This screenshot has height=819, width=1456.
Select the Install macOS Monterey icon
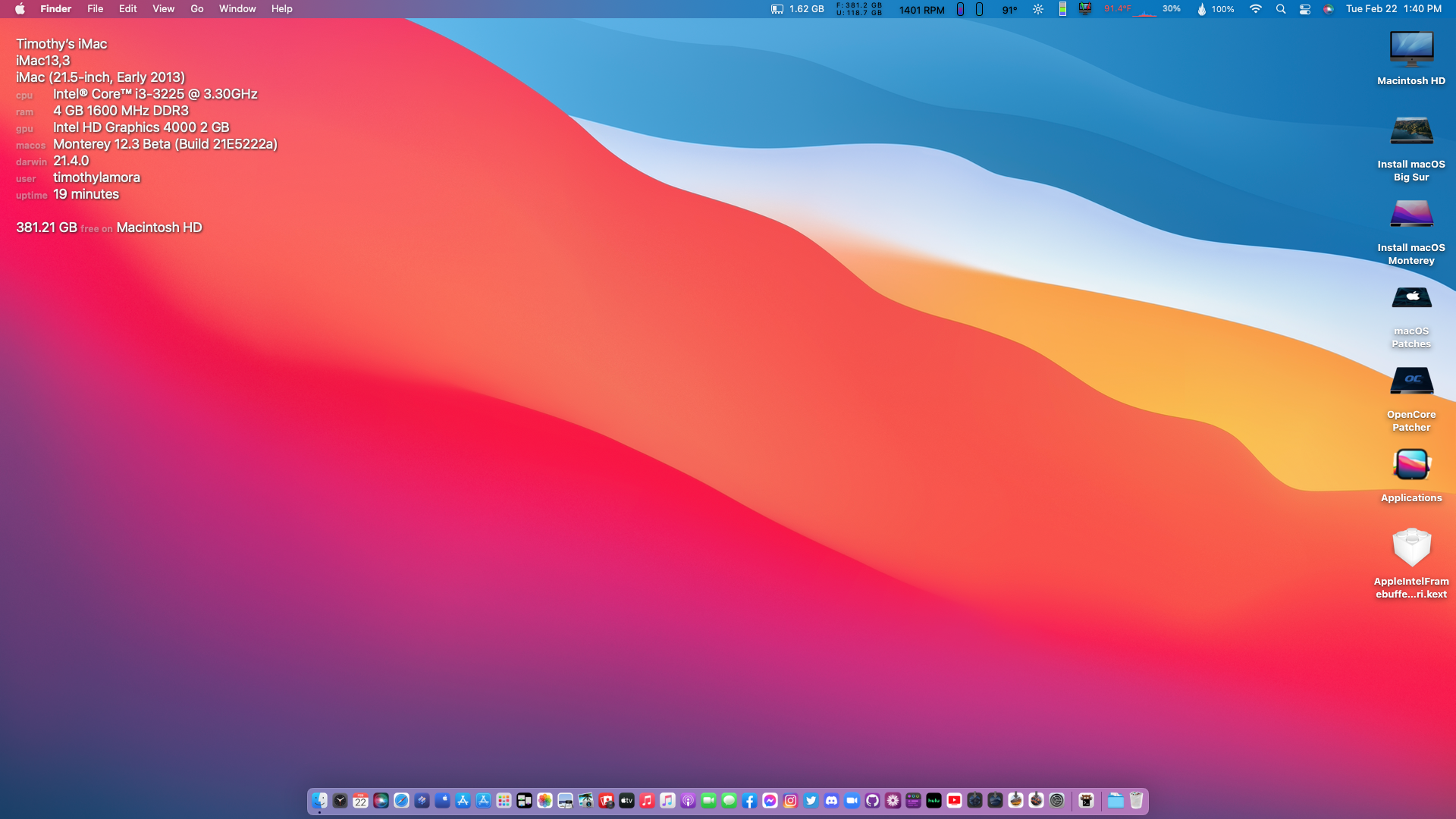1411,215
